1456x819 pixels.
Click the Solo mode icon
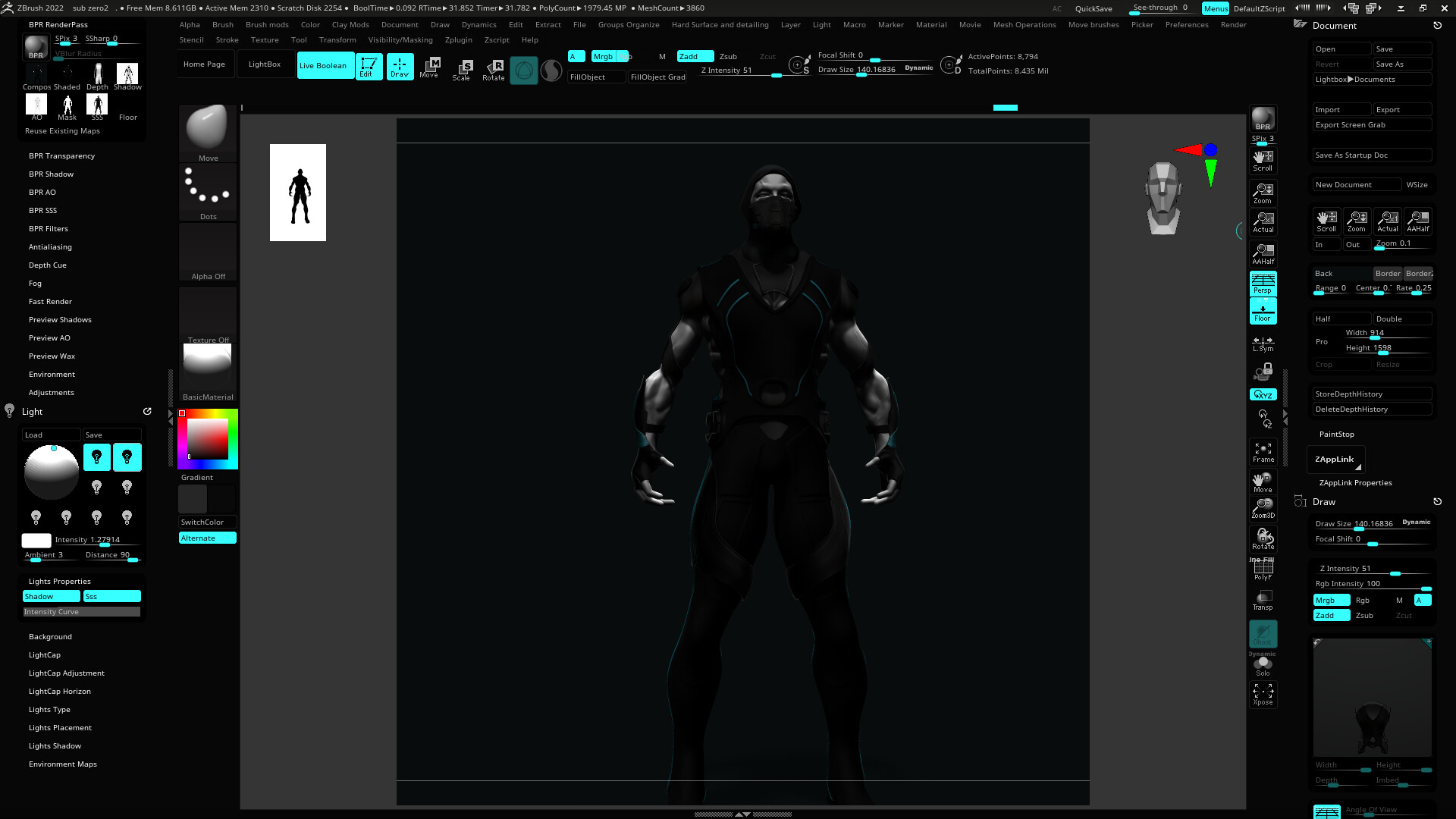[x=1263, y=666]
